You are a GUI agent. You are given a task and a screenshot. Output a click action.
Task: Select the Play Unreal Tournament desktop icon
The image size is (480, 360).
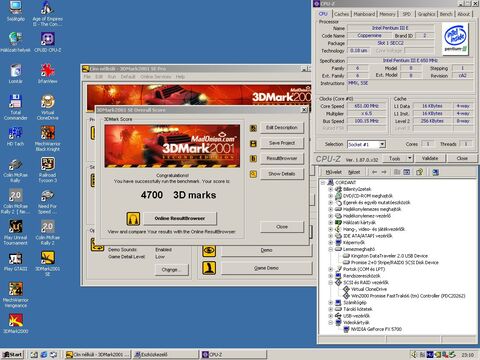click(15, 232)
